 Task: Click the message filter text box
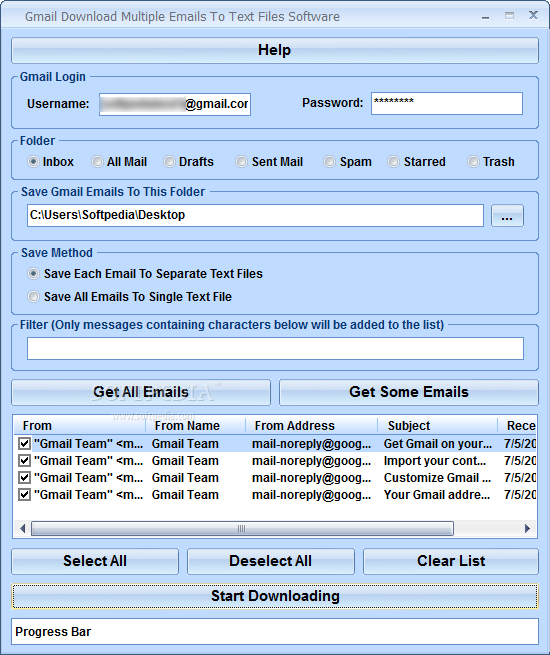coord(275,348)
